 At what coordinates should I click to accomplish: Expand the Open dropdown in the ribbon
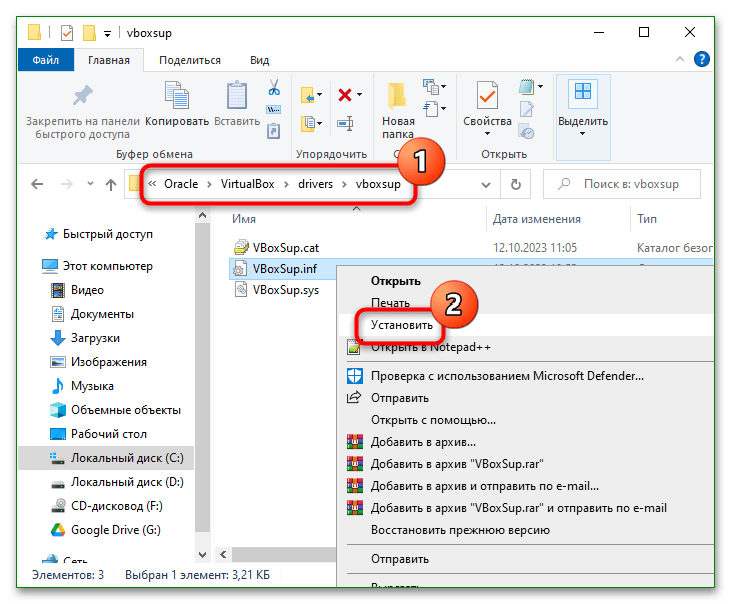pos(540,86)
